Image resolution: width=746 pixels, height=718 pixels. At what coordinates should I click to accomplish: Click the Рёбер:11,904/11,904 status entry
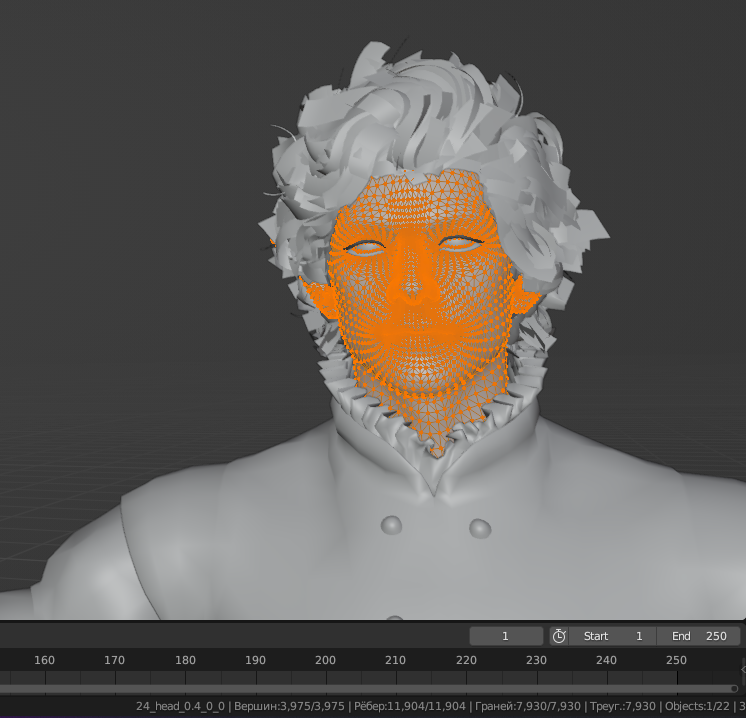pos(410,706)
